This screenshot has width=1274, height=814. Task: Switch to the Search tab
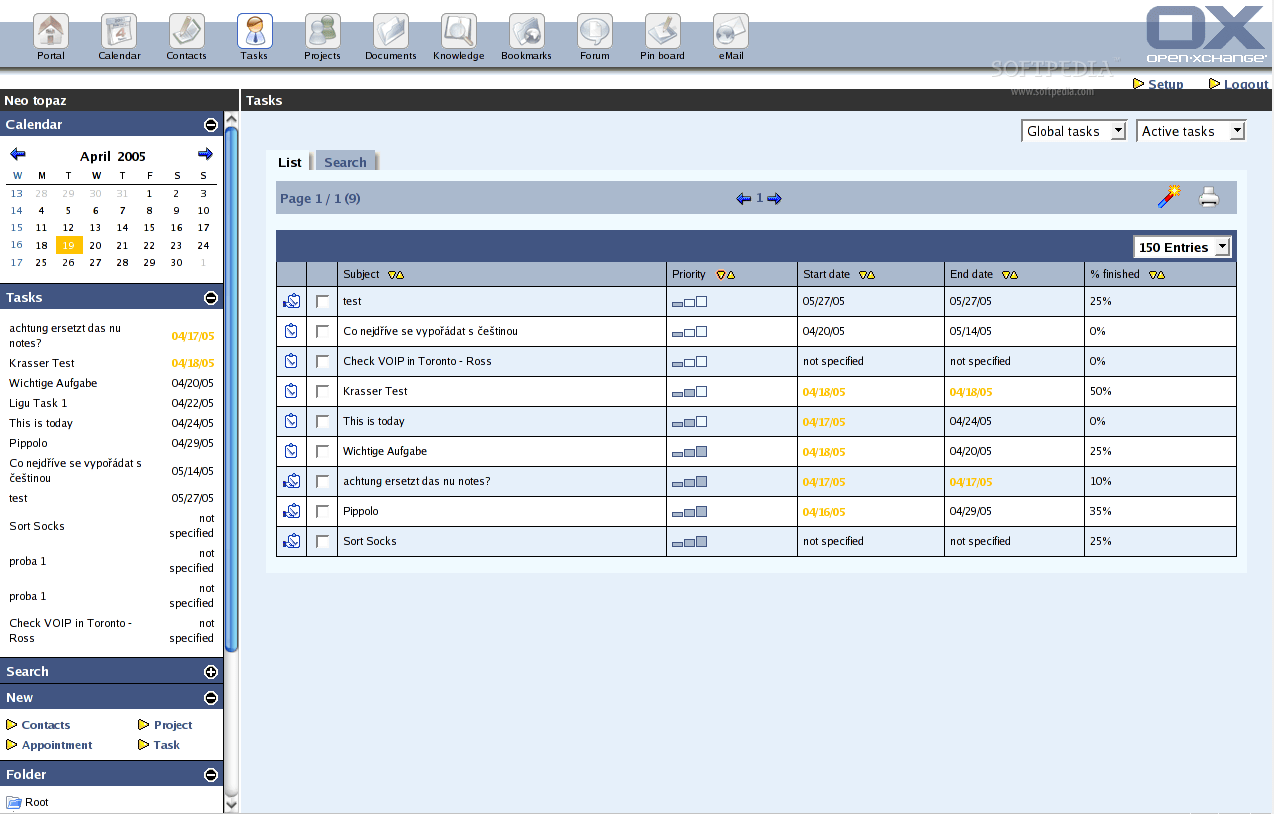[x=345, y=161]
